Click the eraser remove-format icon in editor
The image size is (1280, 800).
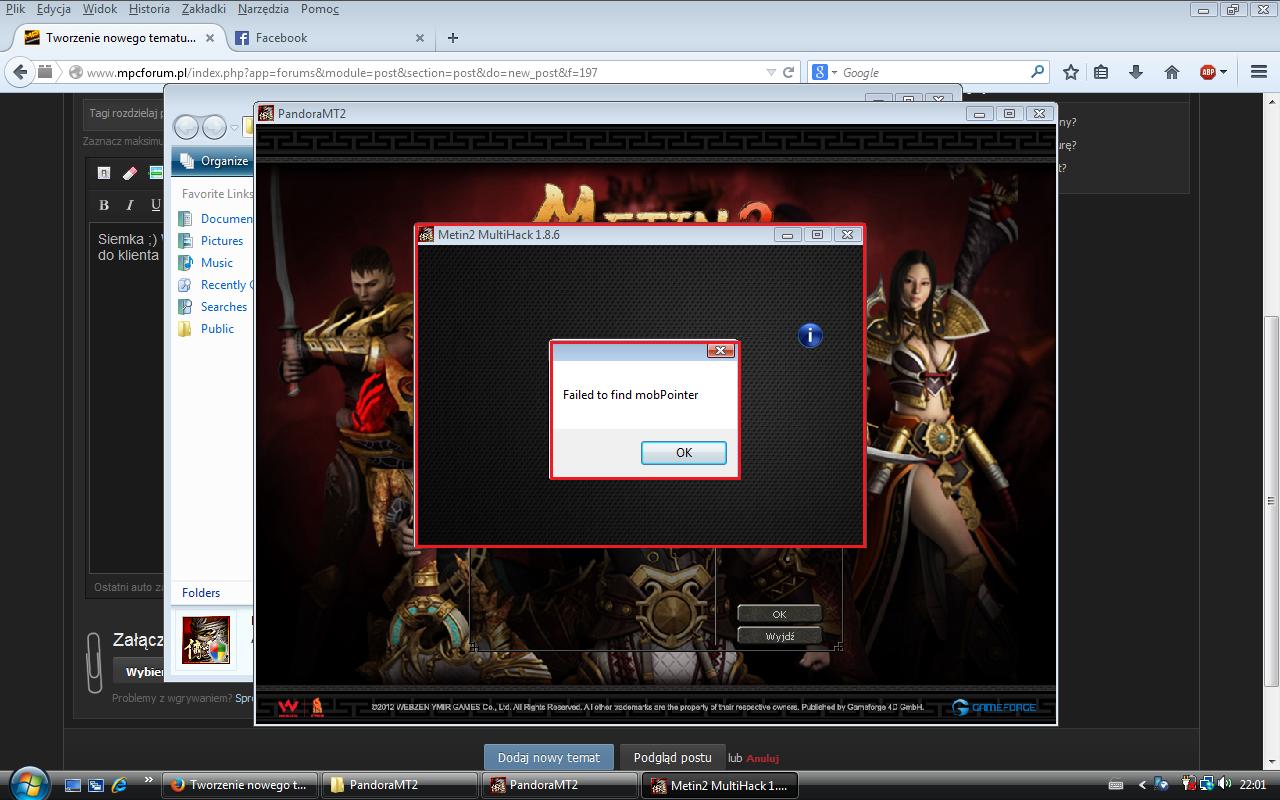(129, 173)
